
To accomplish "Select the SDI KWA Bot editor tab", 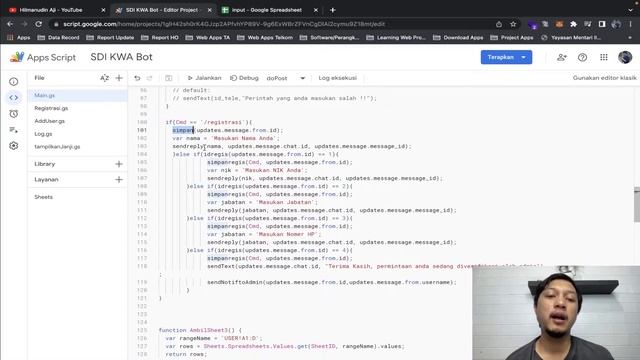I will [x=162, y=10].
